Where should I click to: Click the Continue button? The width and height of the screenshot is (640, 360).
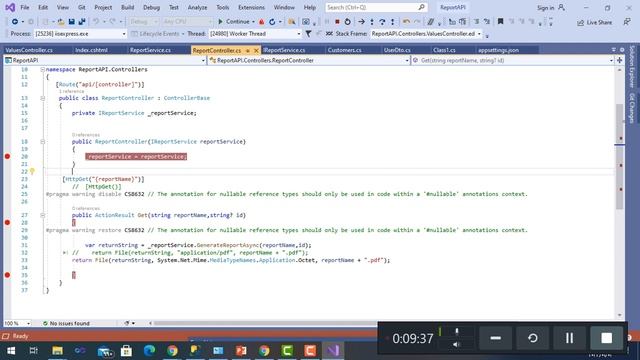[x=234, y=22]
